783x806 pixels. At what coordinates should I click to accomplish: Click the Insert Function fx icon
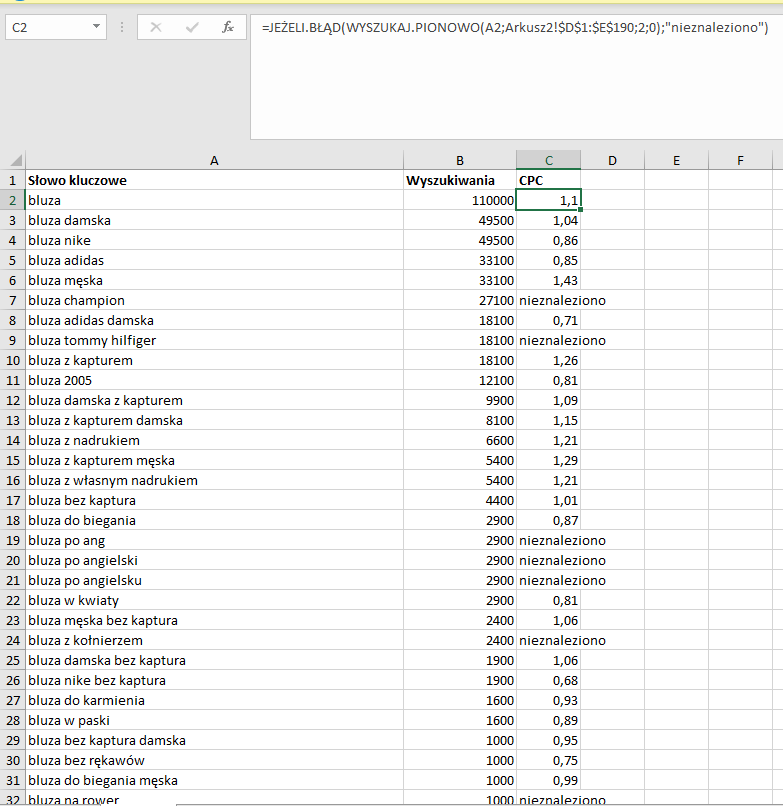[x=228, y=27]
